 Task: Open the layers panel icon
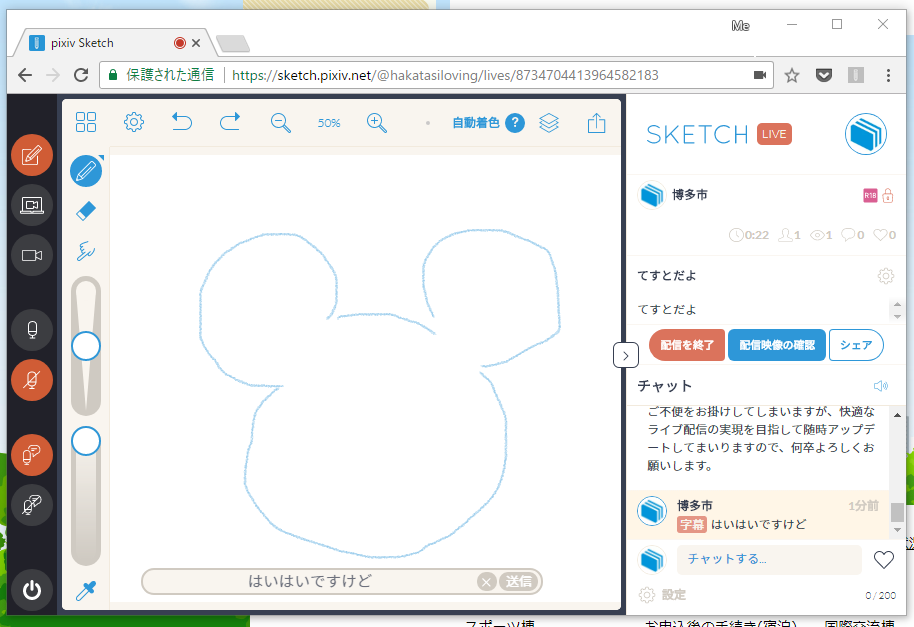tap(549, 123)
